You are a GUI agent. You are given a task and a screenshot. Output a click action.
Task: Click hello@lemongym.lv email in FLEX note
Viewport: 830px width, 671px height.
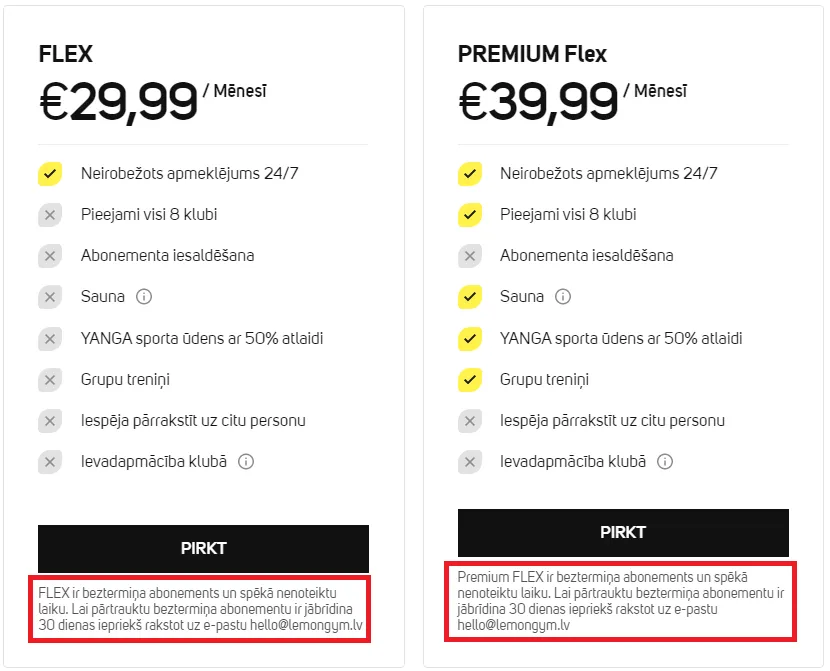coord(306,625)
